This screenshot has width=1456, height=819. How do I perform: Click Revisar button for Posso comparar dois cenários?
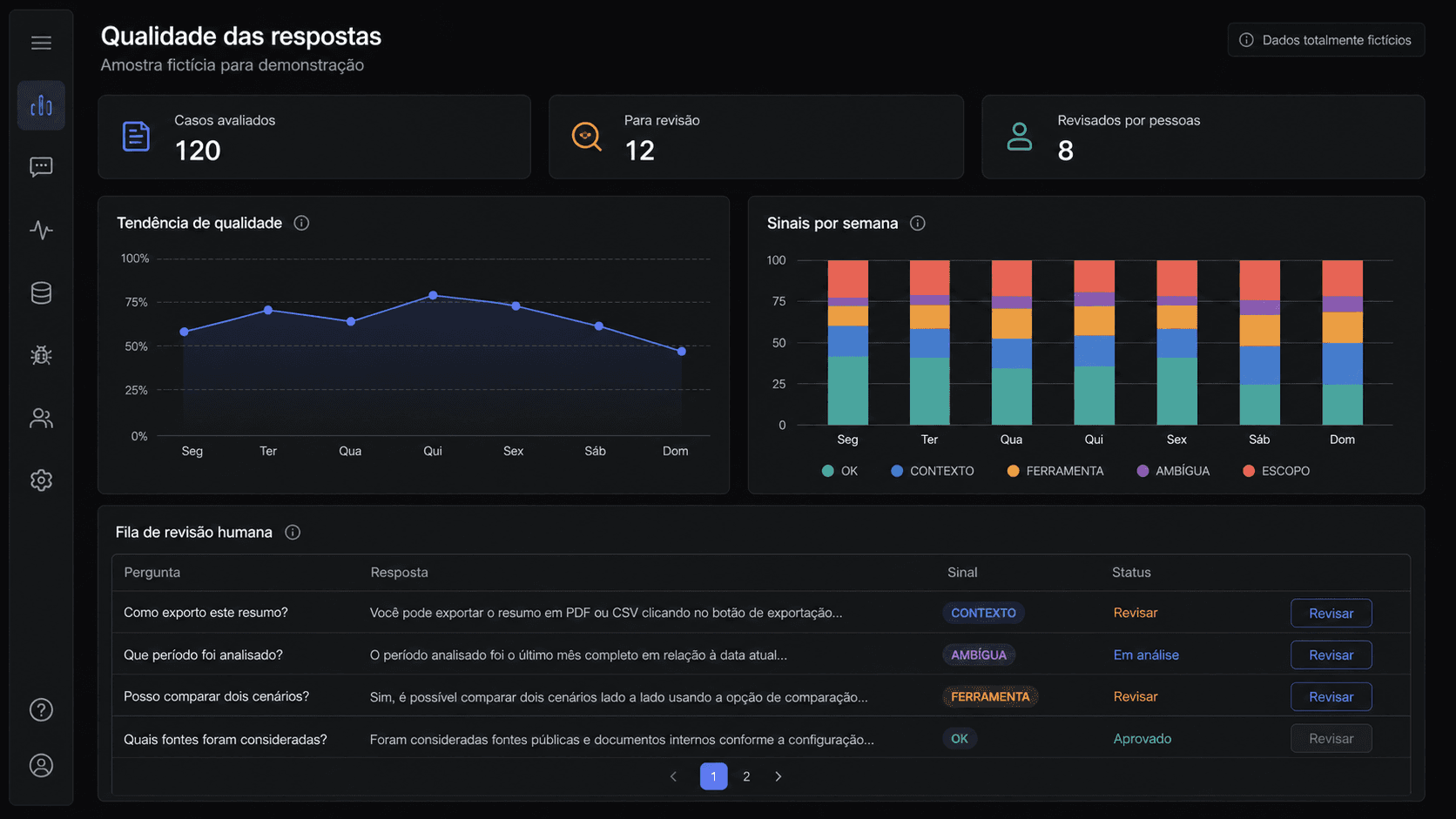1331,696
